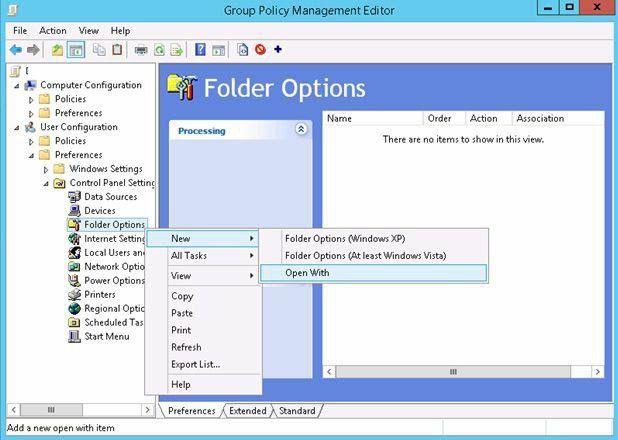Switch to the Extended tab

(x=248, y=410)
